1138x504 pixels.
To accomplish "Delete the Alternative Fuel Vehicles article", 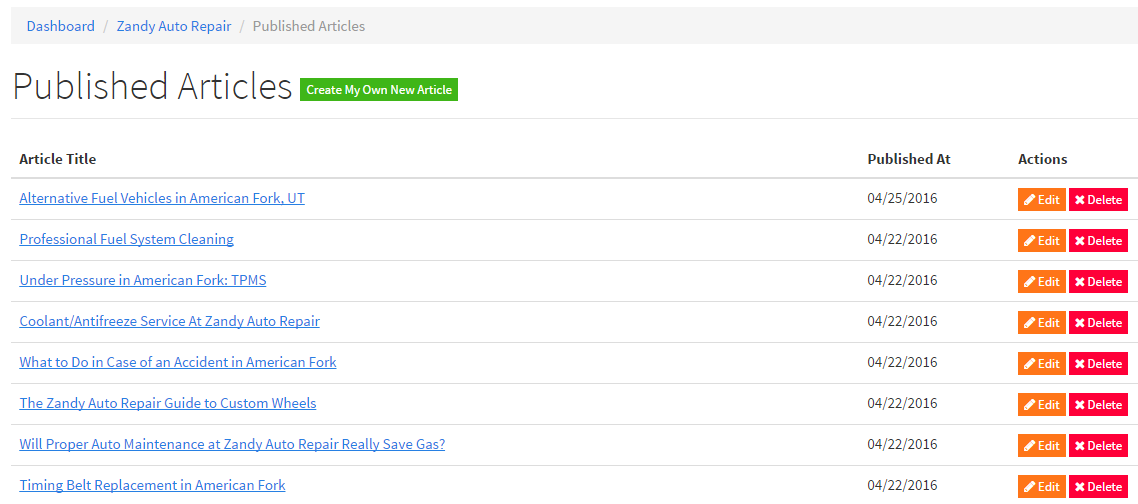I will coord(1098,200).
